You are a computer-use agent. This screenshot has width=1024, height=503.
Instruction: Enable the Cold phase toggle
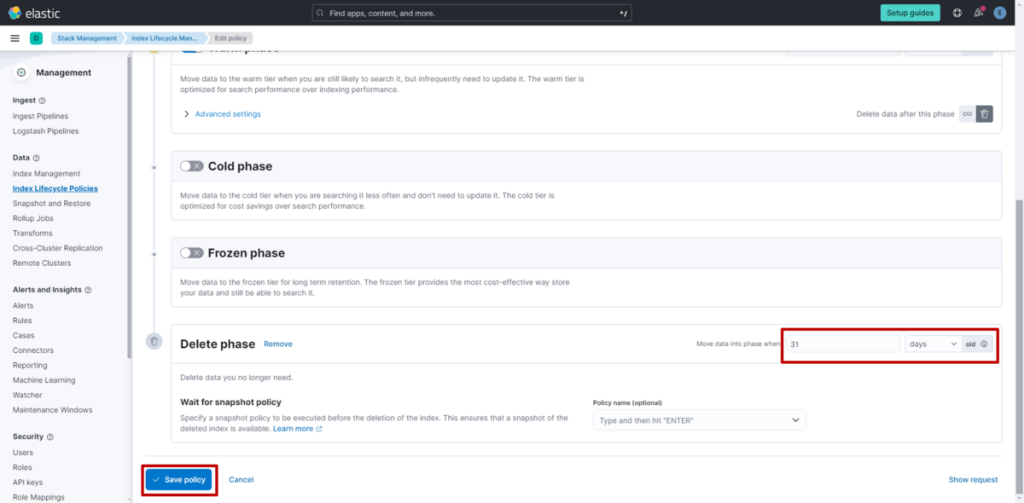tap(191, 166)
